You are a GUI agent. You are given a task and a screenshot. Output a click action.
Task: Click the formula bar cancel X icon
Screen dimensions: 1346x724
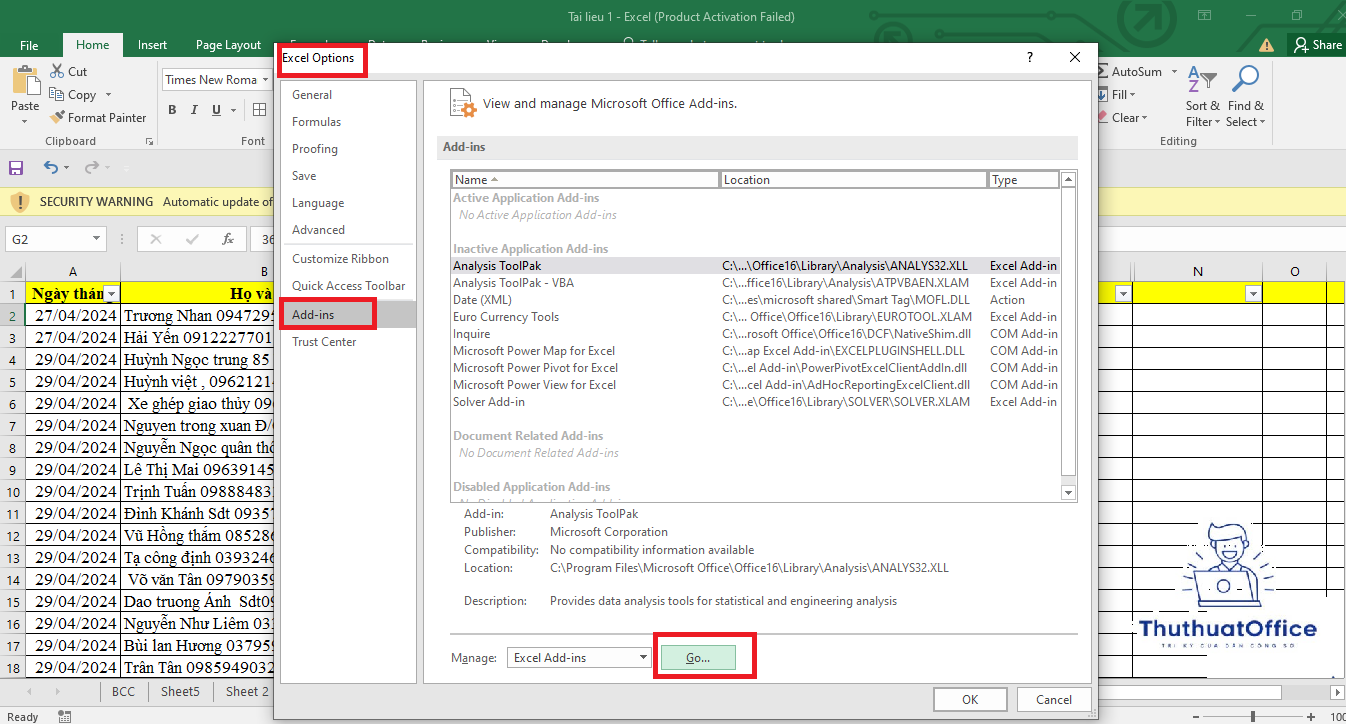tap(156, 239)
